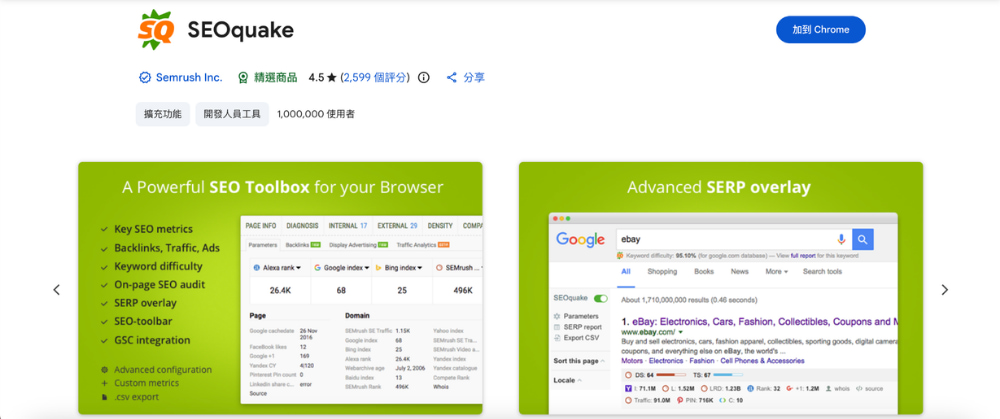The width and height of the screenshot is (1000, 419).
Task: Select the Traffic Analytics sub-tab
Action: [x=424, y=245]
